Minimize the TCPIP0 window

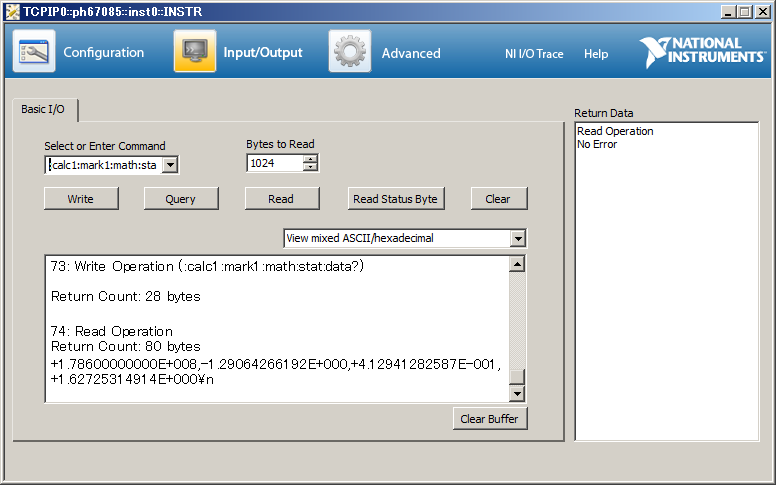728,12
